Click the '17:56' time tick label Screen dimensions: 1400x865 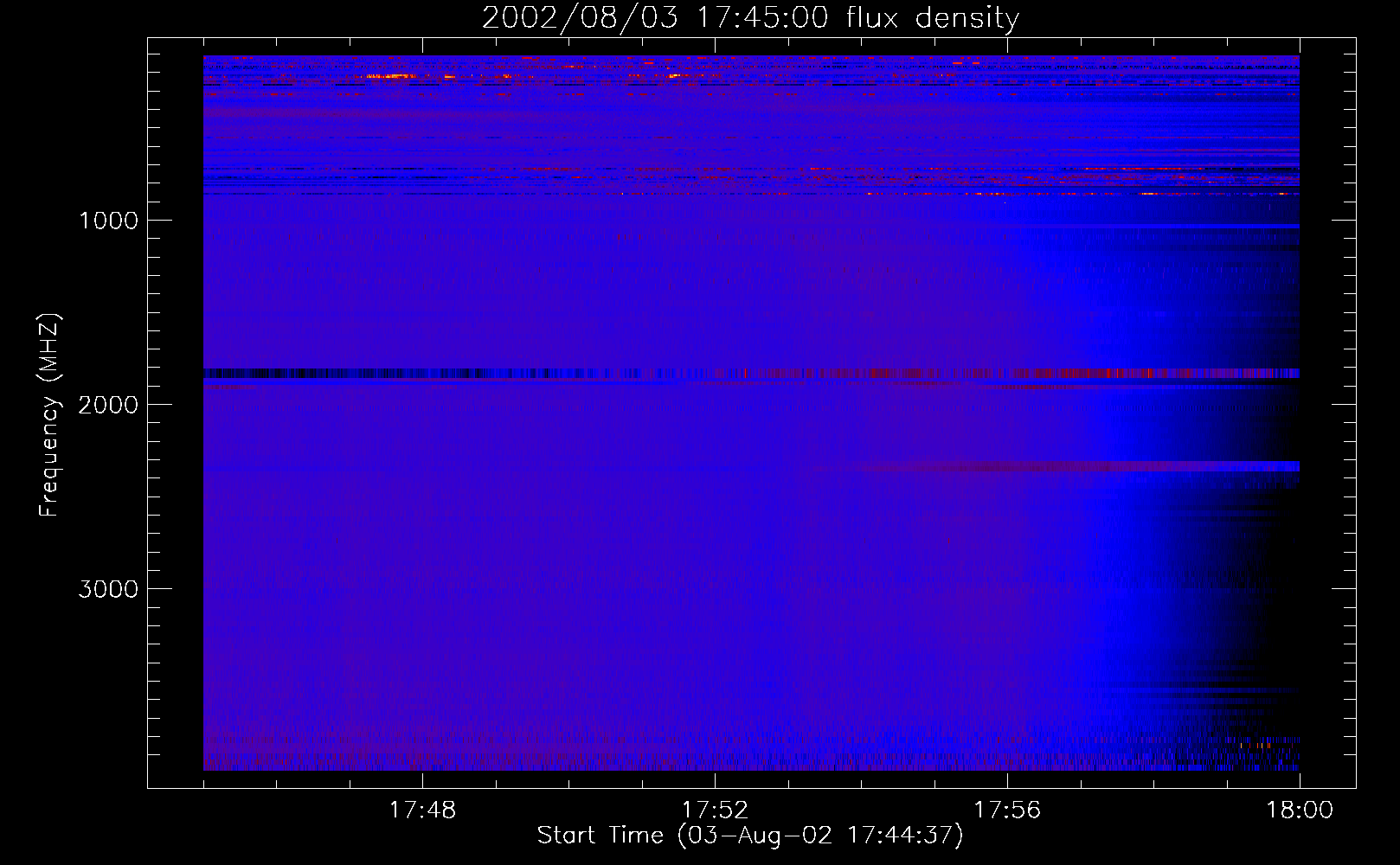tap(1007, 811)
